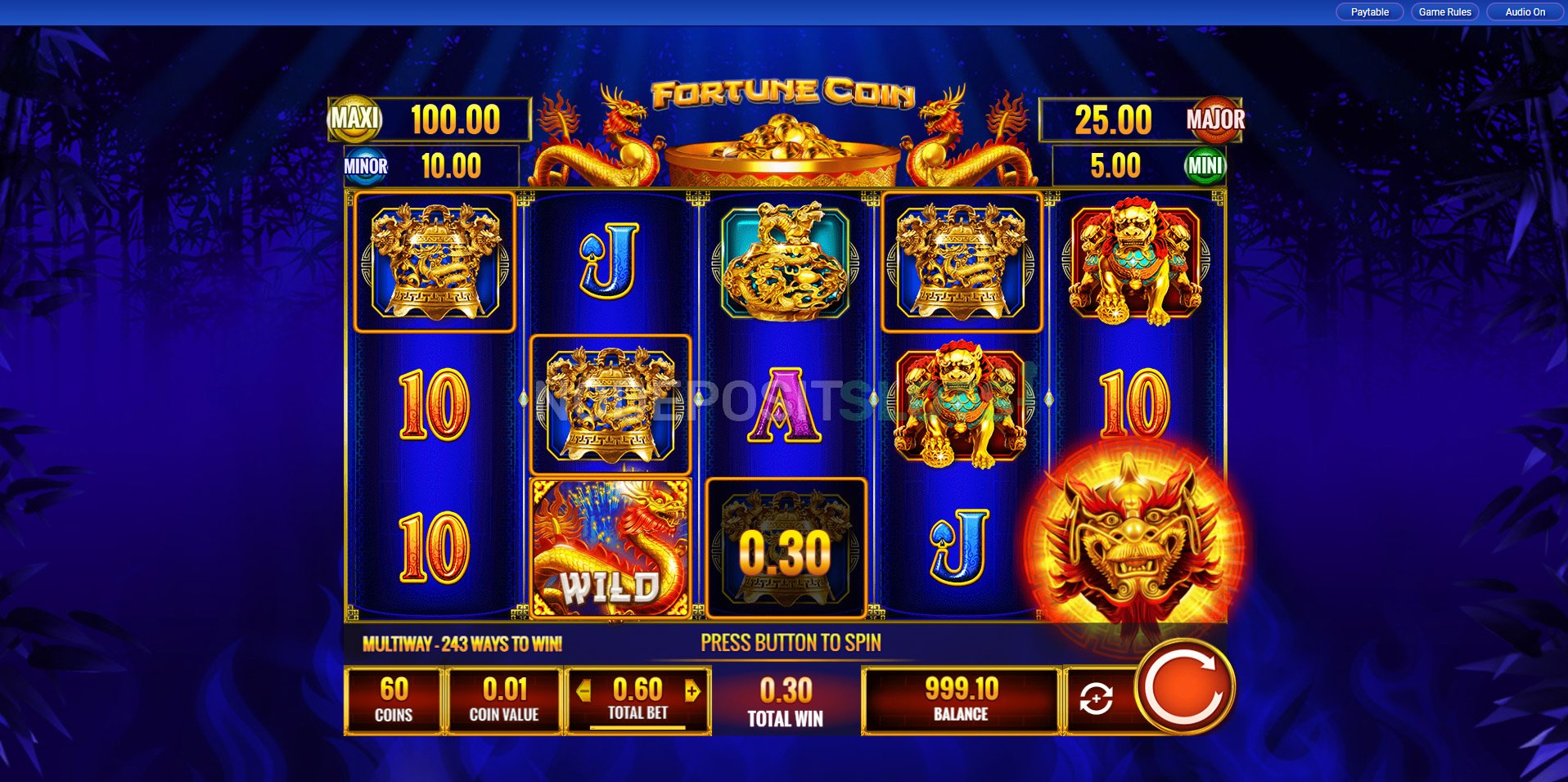Image resolution: width=1568 pixels, height=782 pixels.
Task: Click the 0.01 Coin Value box
Action: (x=504, y=700)
